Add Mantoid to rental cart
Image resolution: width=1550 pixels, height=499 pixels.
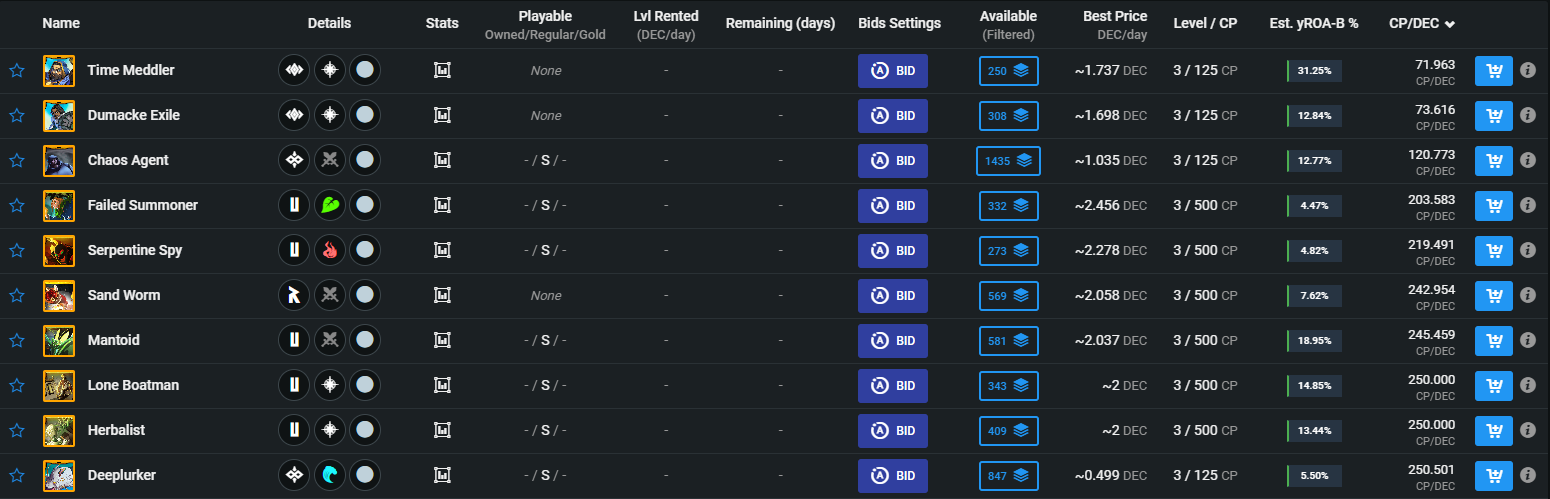point(1494,341)
